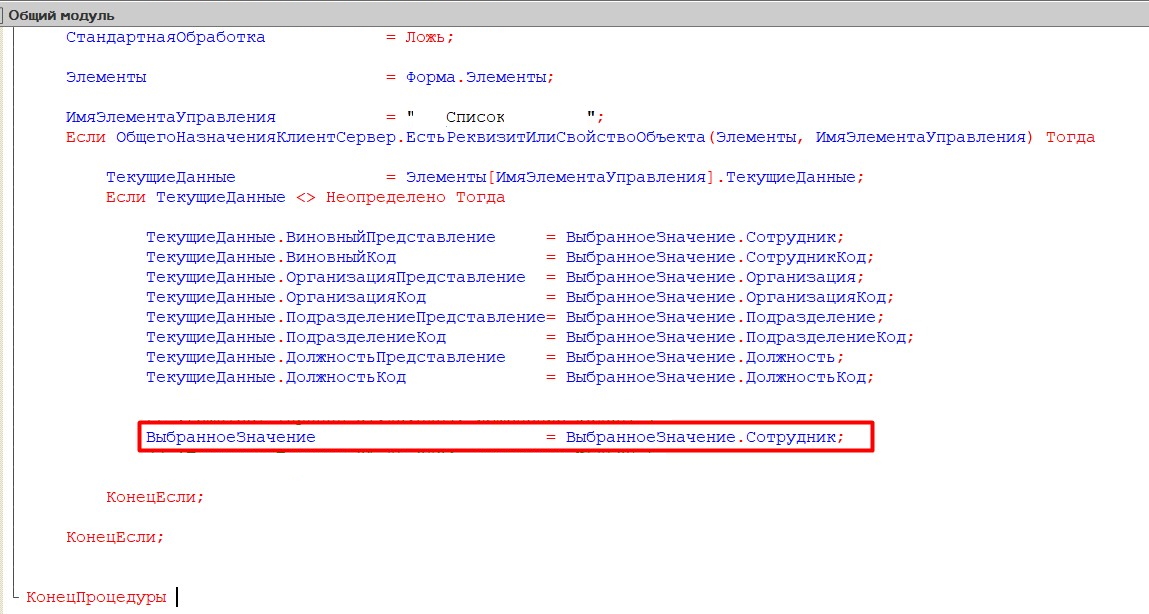Click the word "СтандартнаяОбработка" in the code
Viewport: 1149px width, 614px height.
pos(166,37)
